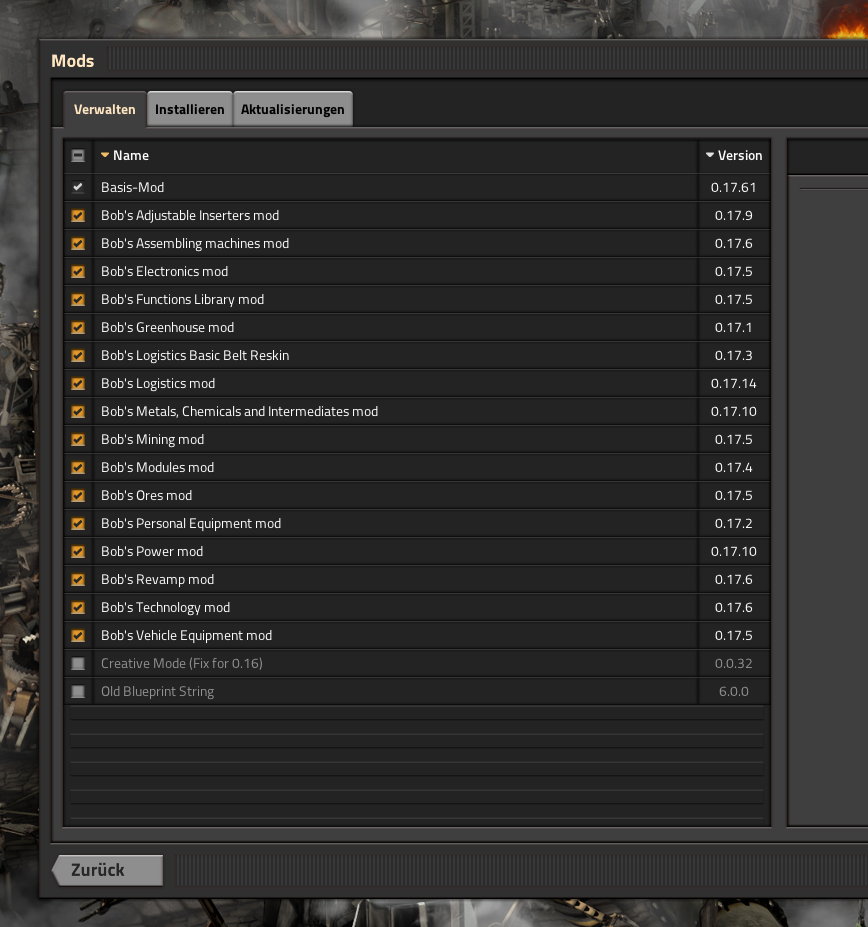
Task: Click version 0.17.2 of Personal Equipment mod
Action: pos(734,524)
